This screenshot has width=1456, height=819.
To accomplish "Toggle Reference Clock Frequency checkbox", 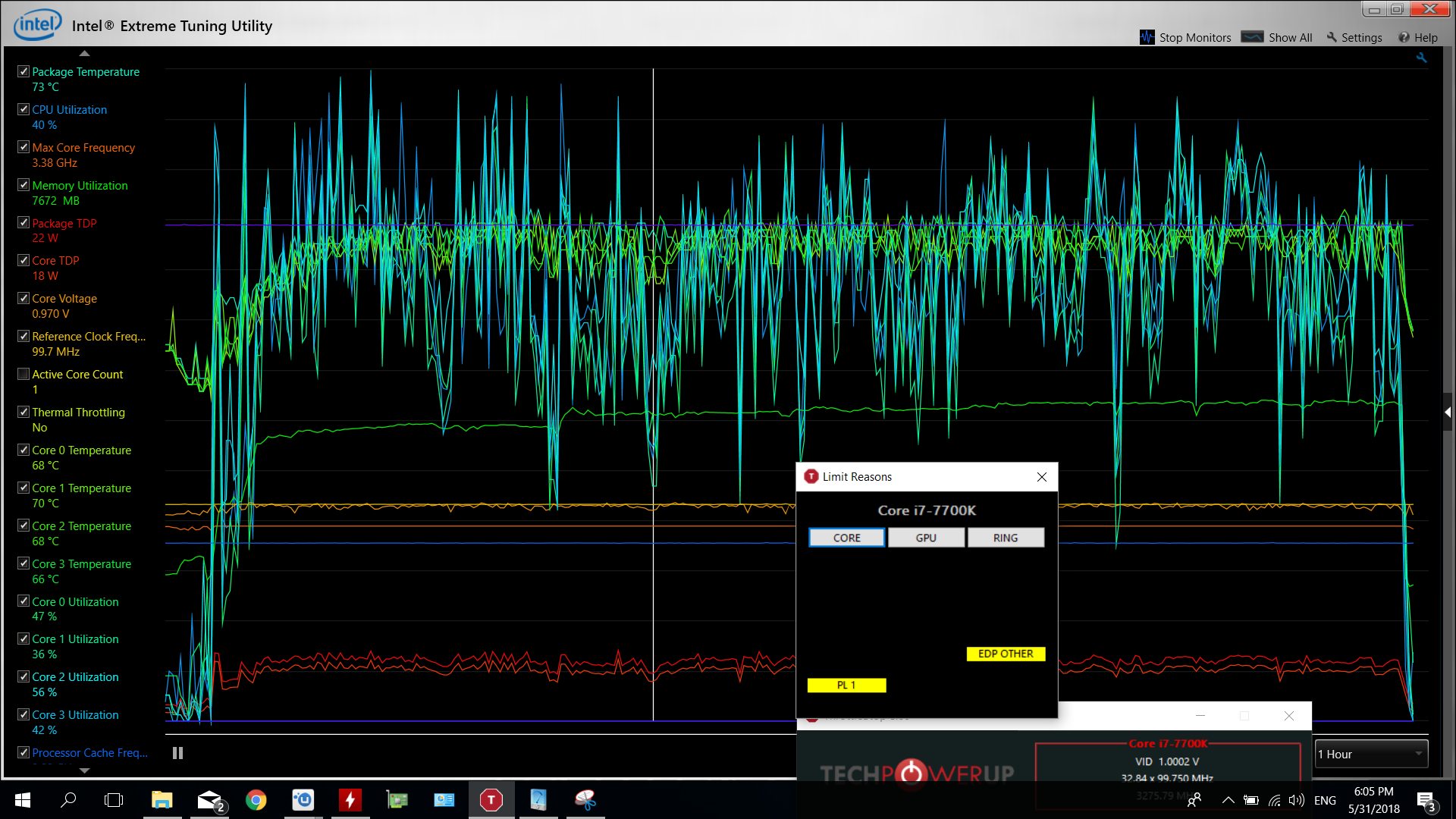I will 24,336.
